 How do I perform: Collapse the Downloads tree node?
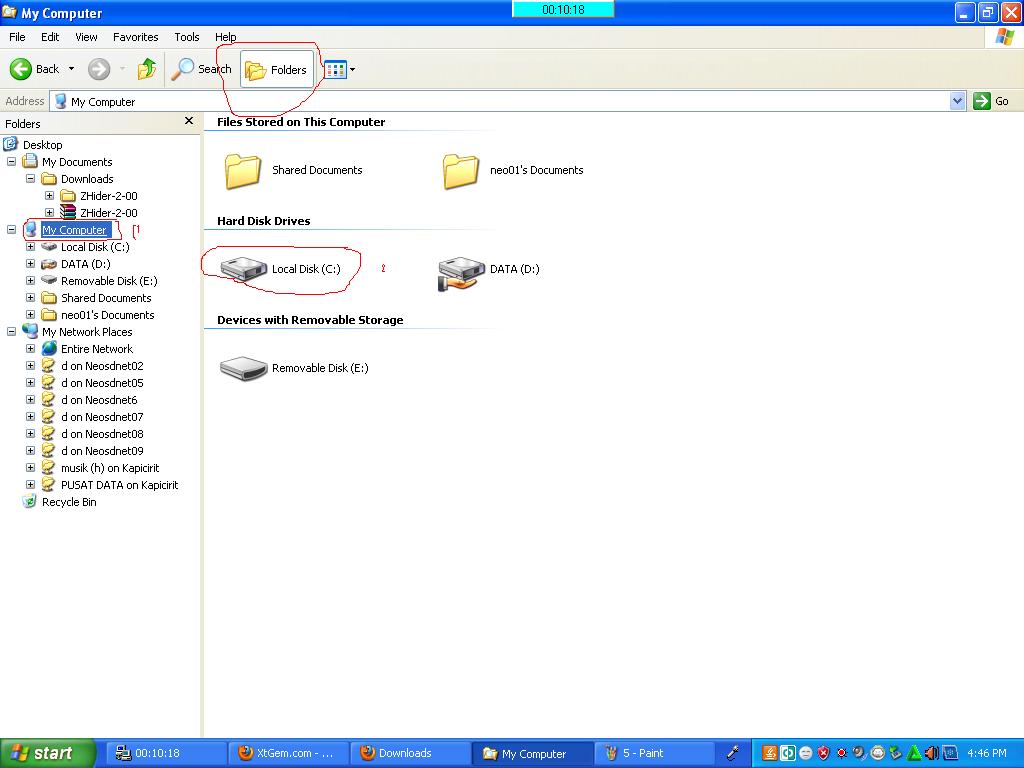click(x=30, y=179)
